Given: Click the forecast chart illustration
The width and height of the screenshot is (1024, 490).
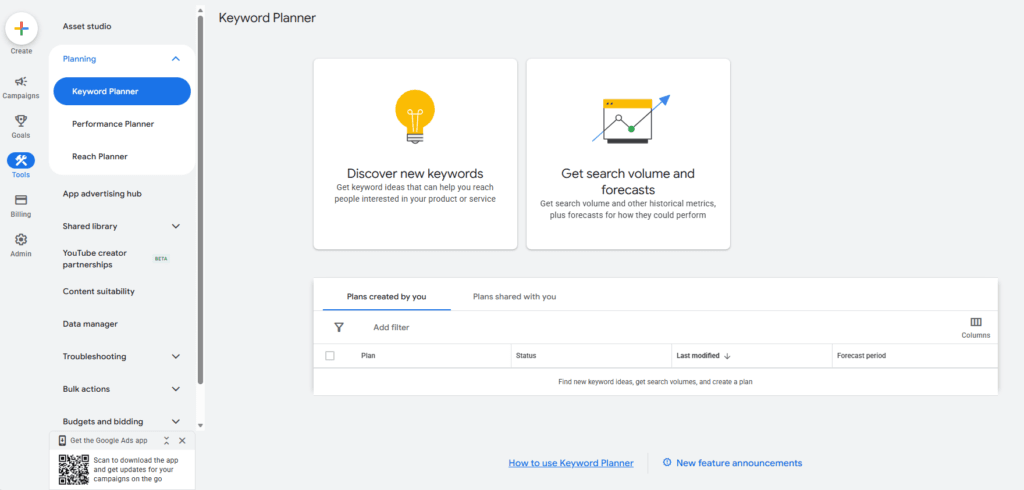Looking at the screenshot, I should click(631, 119).
